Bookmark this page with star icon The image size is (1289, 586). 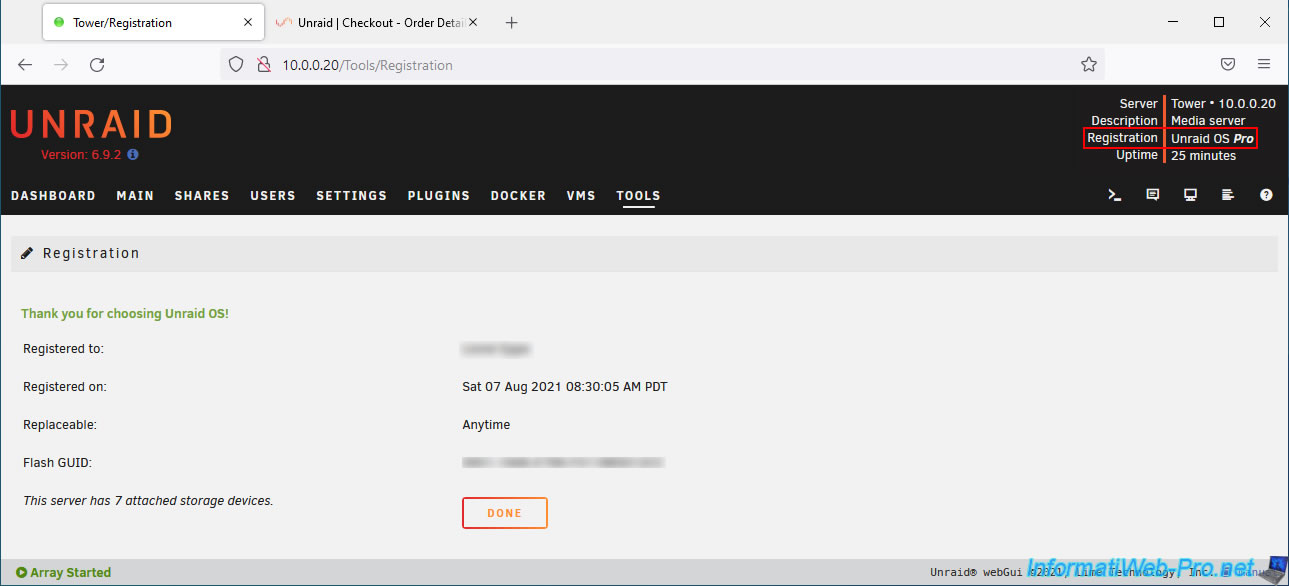(x=1089, y=65)
